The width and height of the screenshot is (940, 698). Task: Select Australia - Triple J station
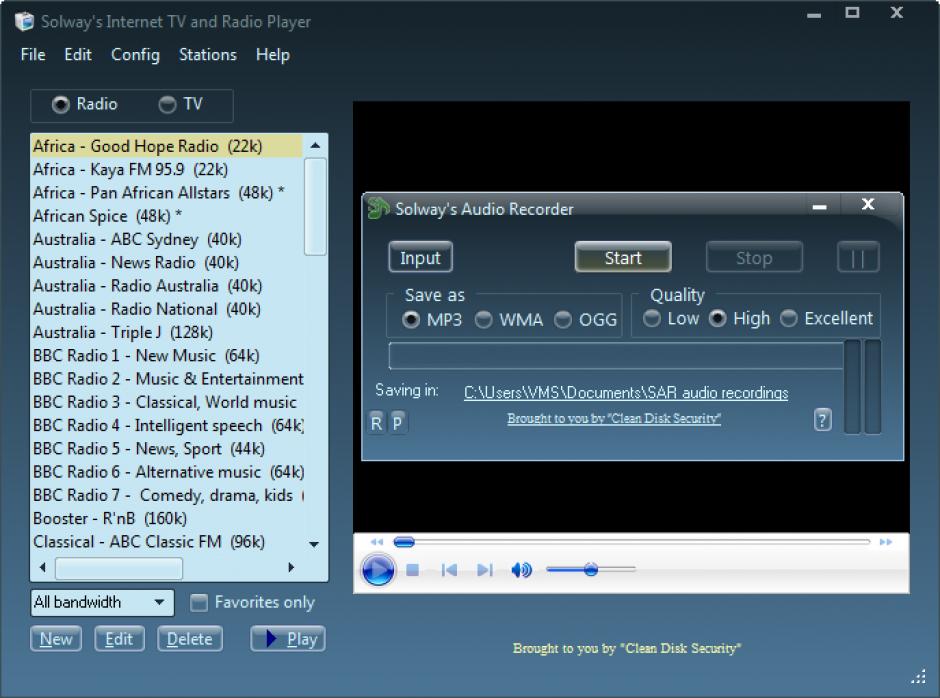coord(167,332)
